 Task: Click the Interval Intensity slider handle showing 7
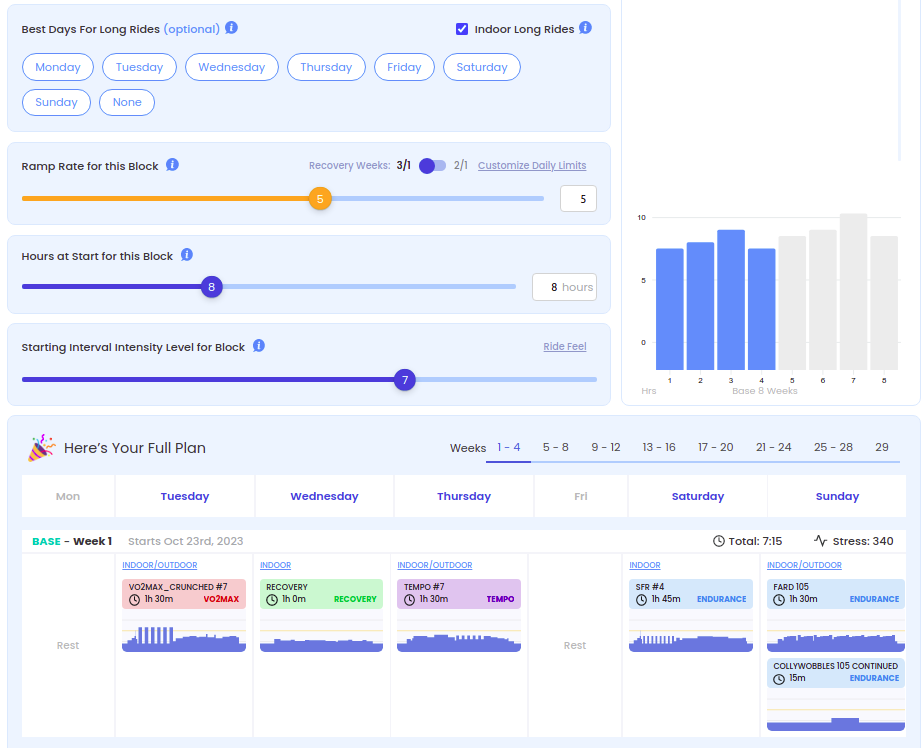pyautogui.click(x=405, y=380)
